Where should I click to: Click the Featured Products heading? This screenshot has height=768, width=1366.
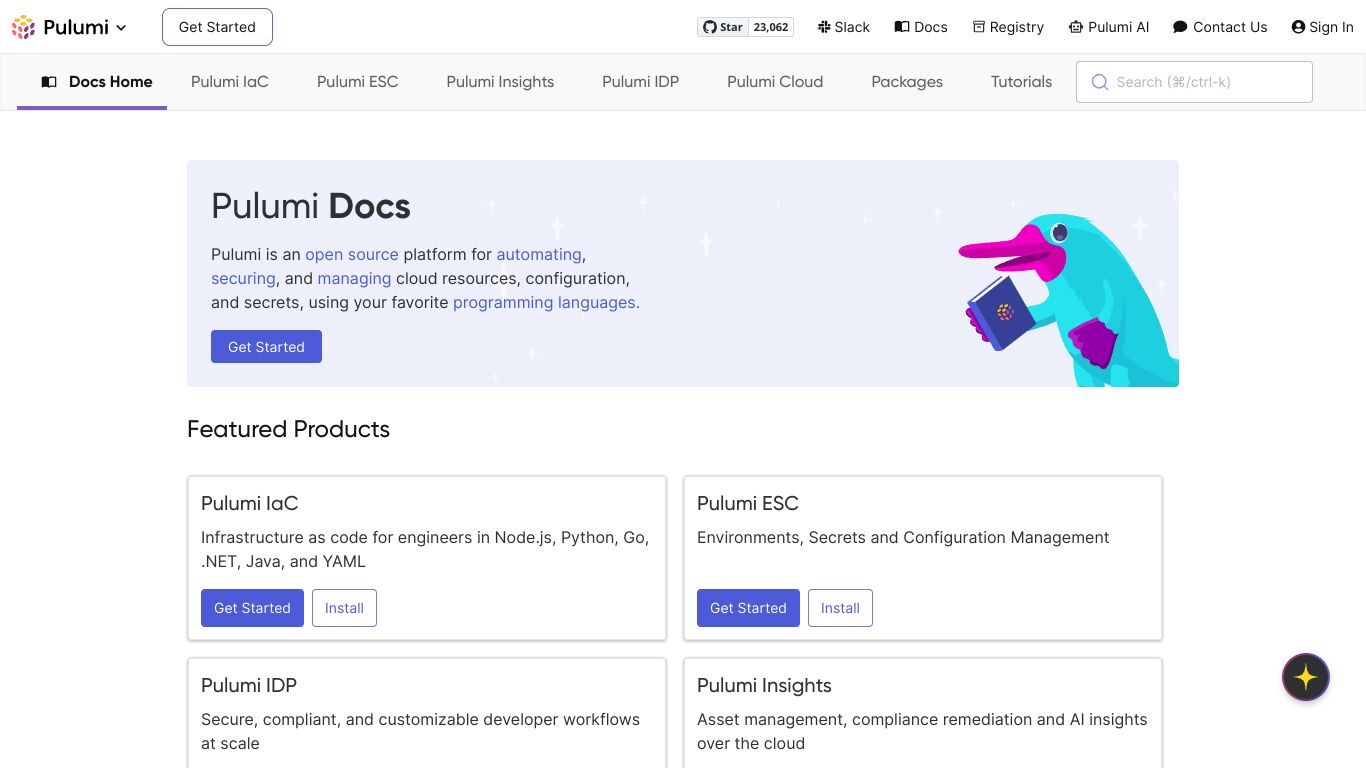tap(288, 429)
